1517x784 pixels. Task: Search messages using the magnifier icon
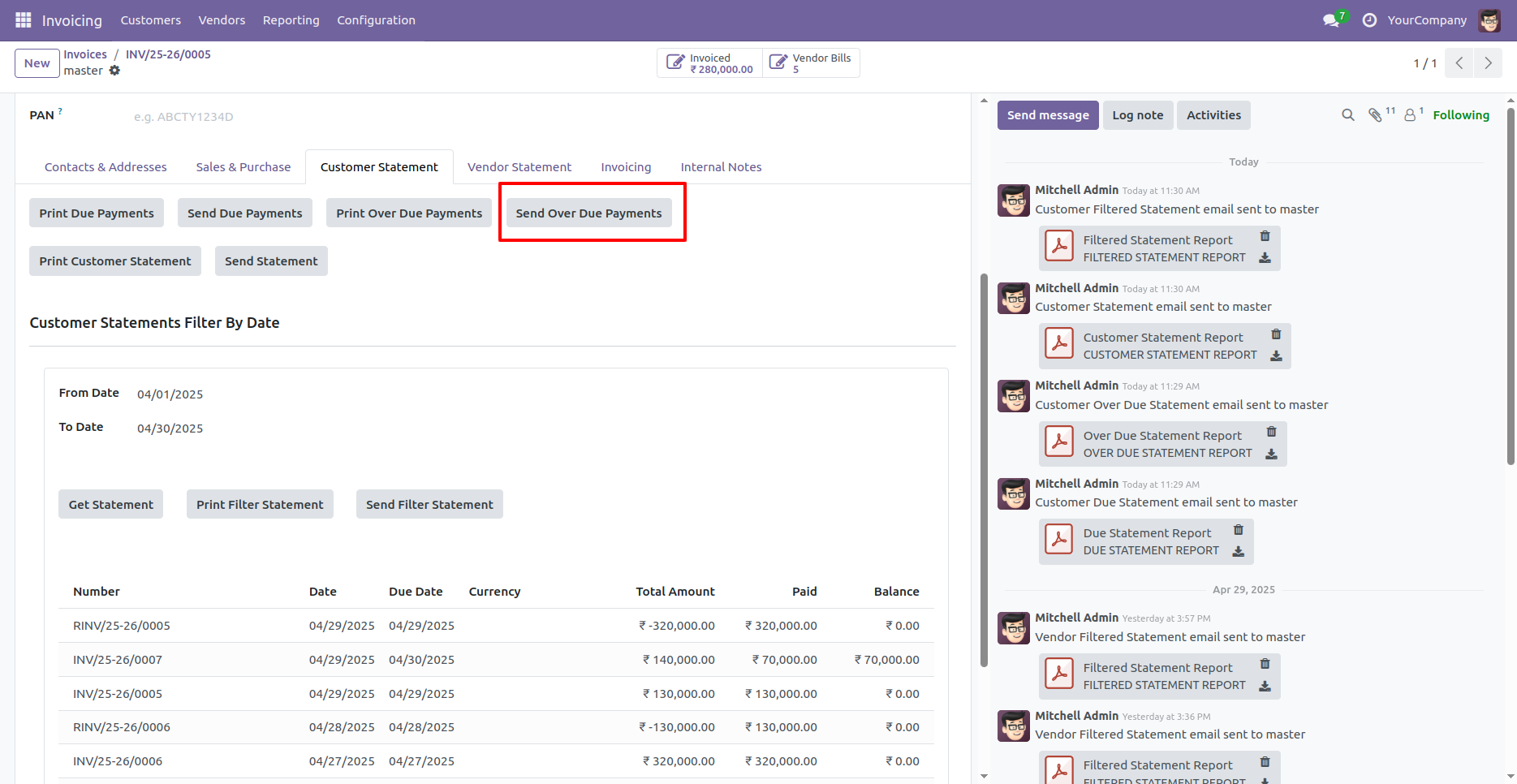click(x=1347, y=114)
